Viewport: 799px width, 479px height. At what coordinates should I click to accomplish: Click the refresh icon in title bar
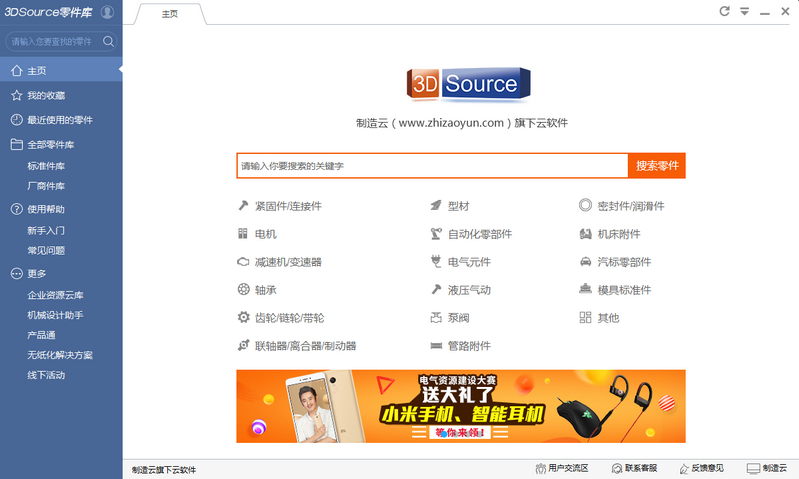(x=725, y=11)
